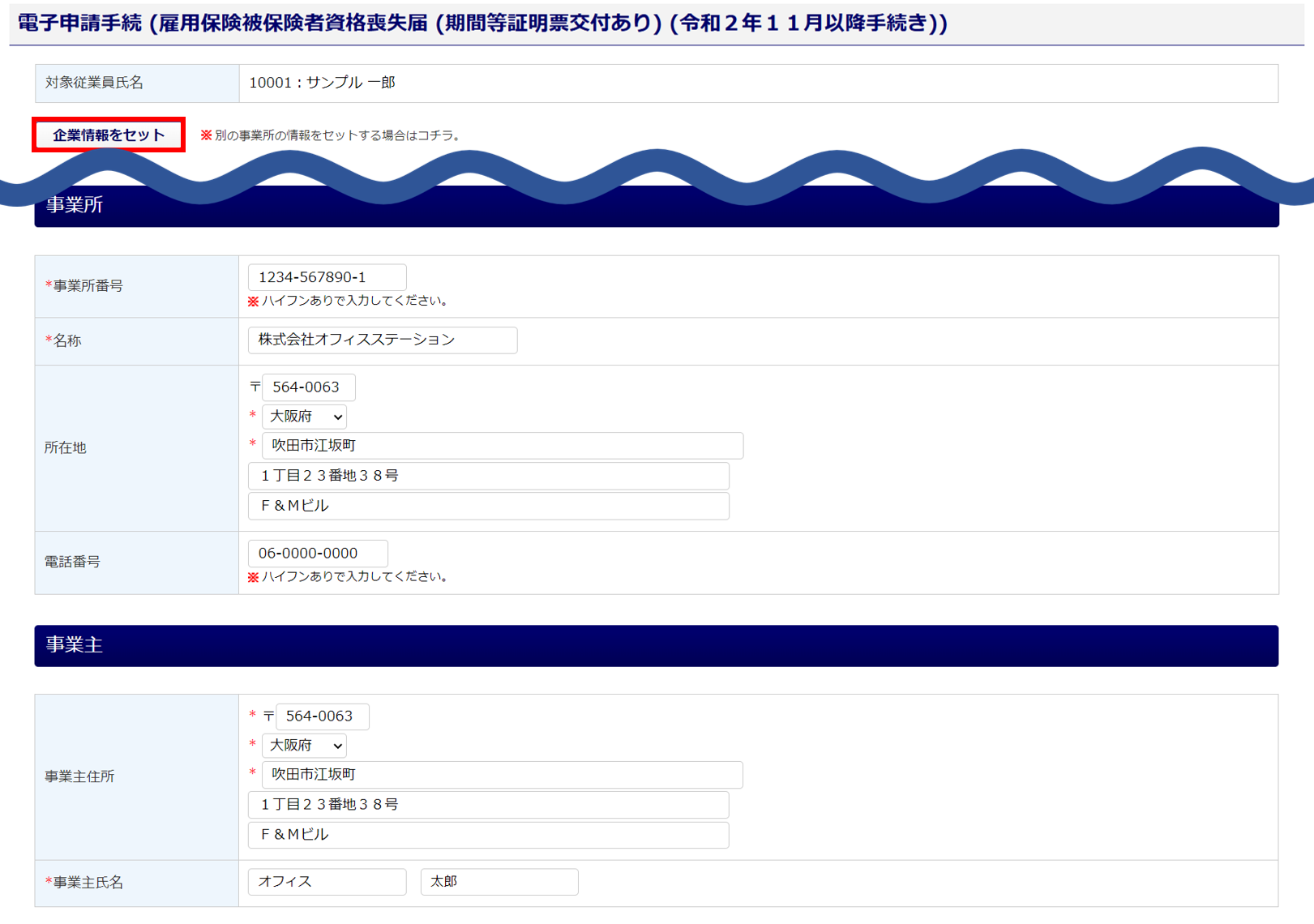Click the 事業主氏名 row label
Image resolution: width=1314 pixels, height=924 pixels.
[84, 883]
